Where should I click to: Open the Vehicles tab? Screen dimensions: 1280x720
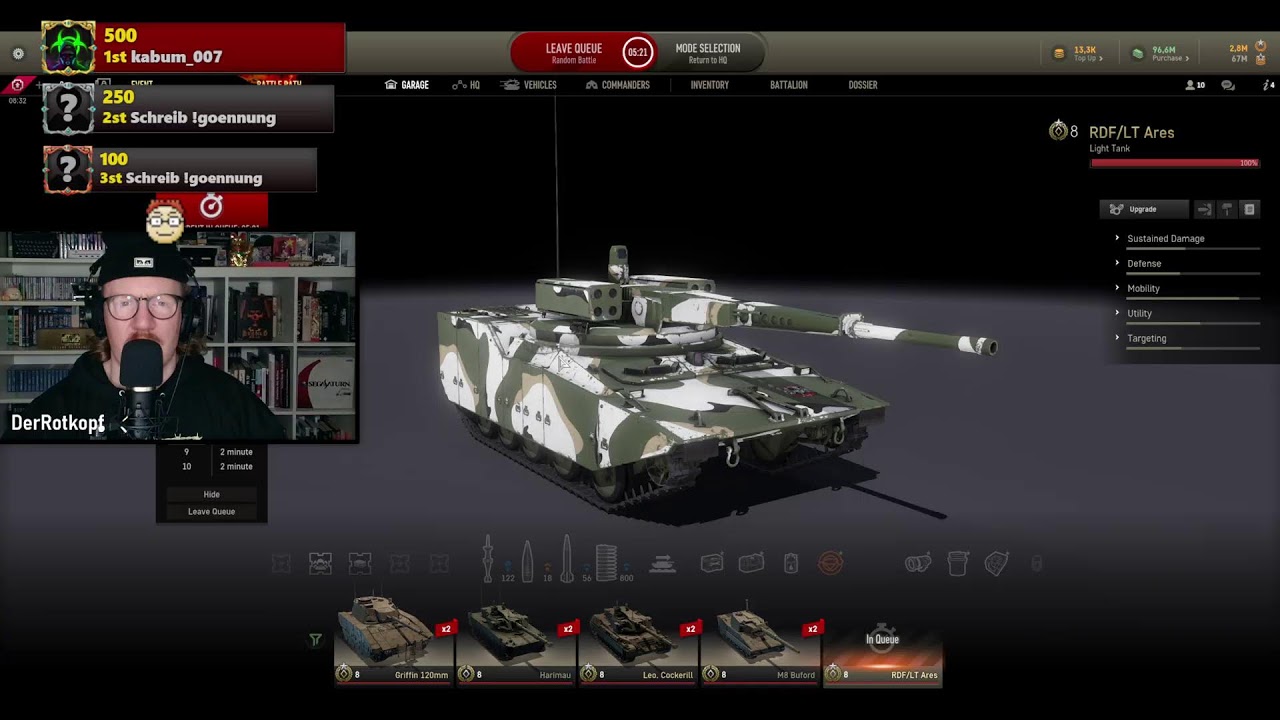(530, 85)
